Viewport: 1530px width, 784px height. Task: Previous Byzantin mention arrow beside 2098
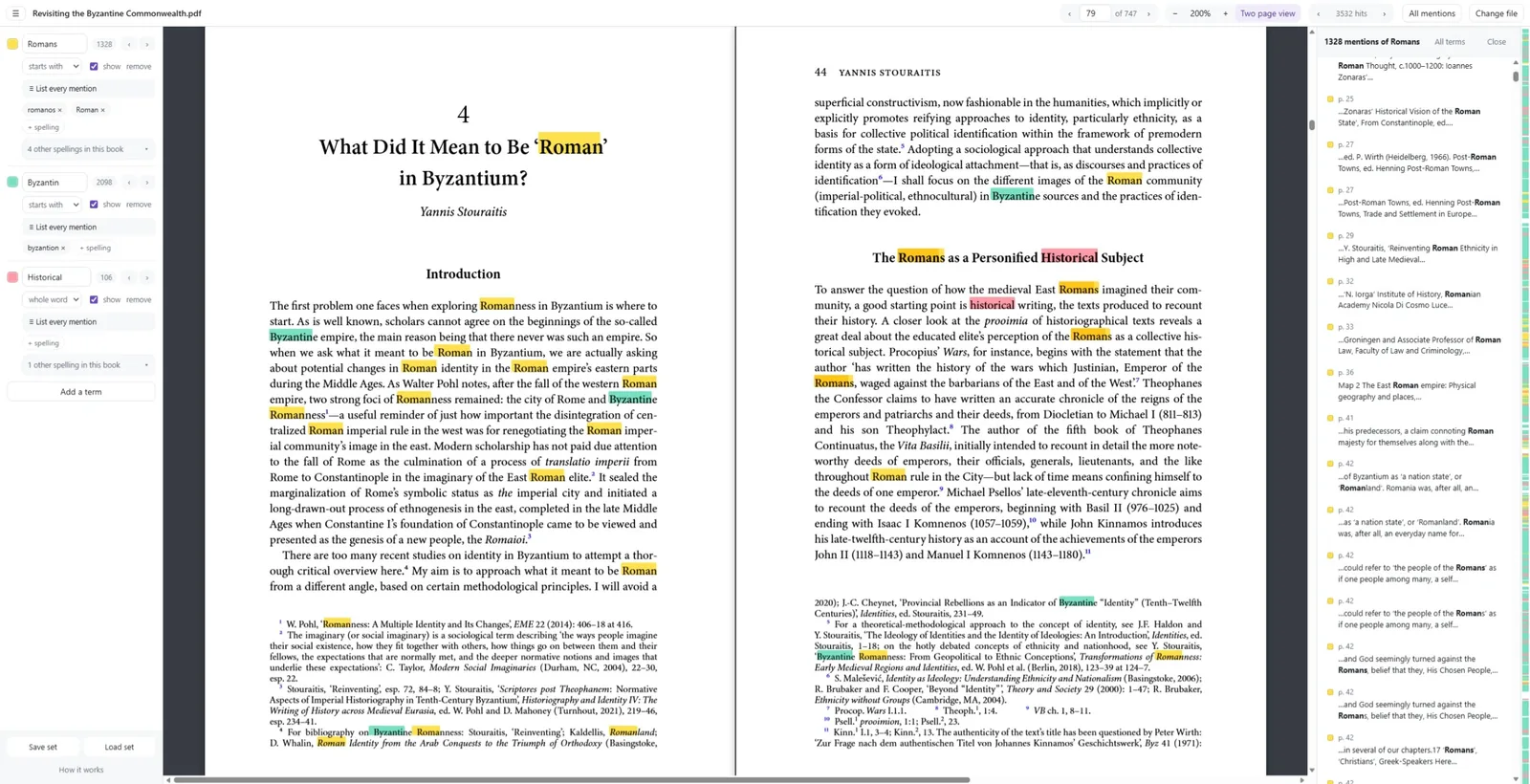pos(129,182)
